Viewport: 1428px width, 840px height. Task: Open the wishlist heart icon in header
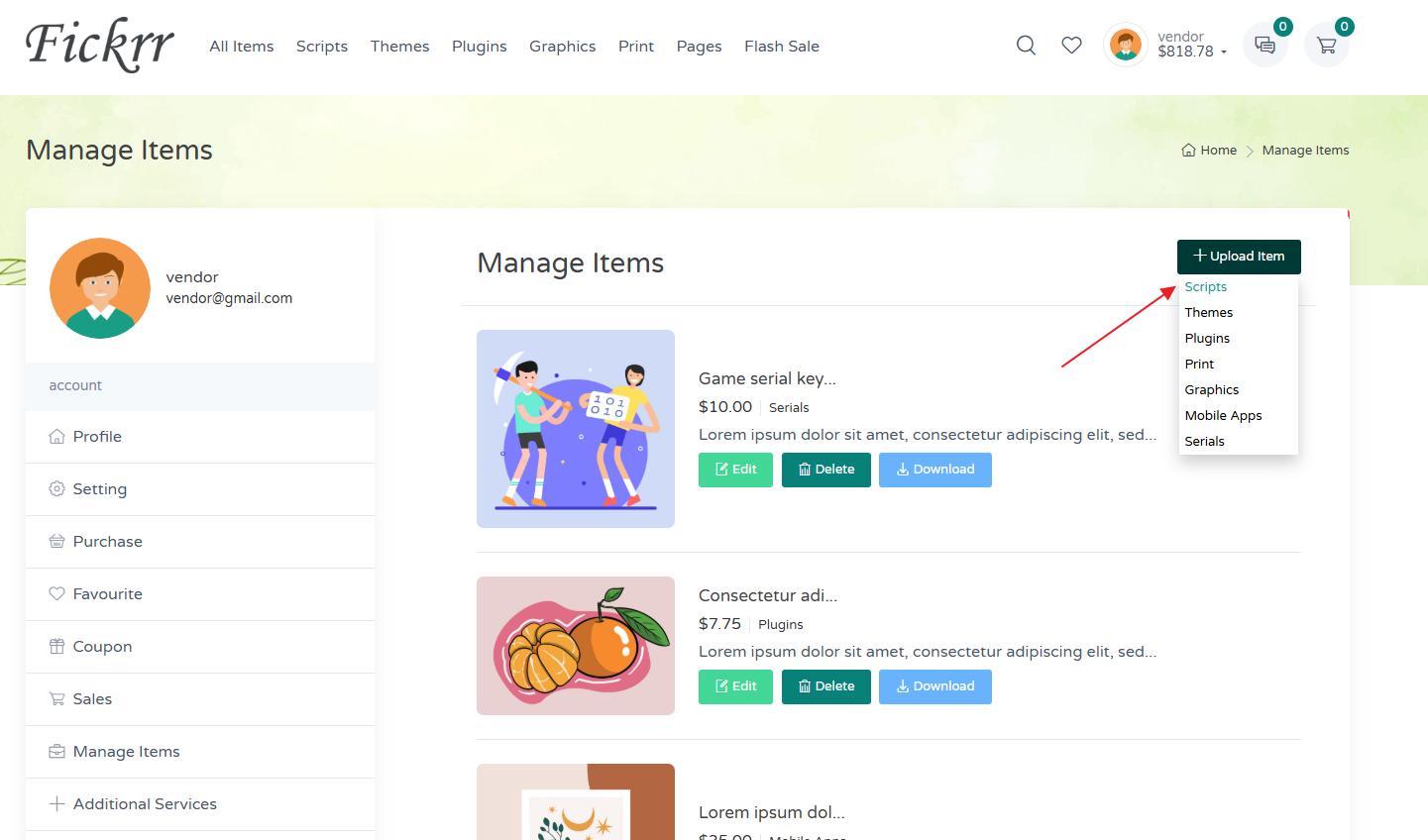click(1071, 46)
